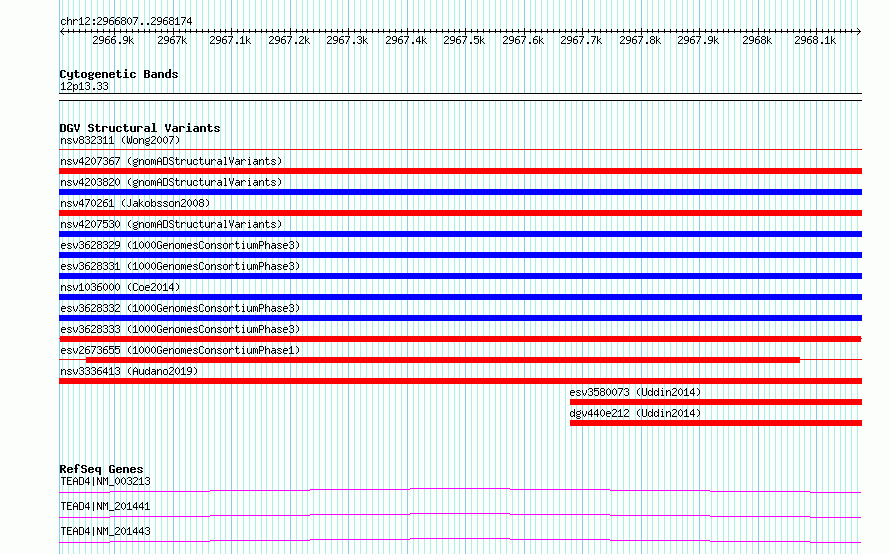Open gene TEAD4|NM_201441 label

click(105, 506)
